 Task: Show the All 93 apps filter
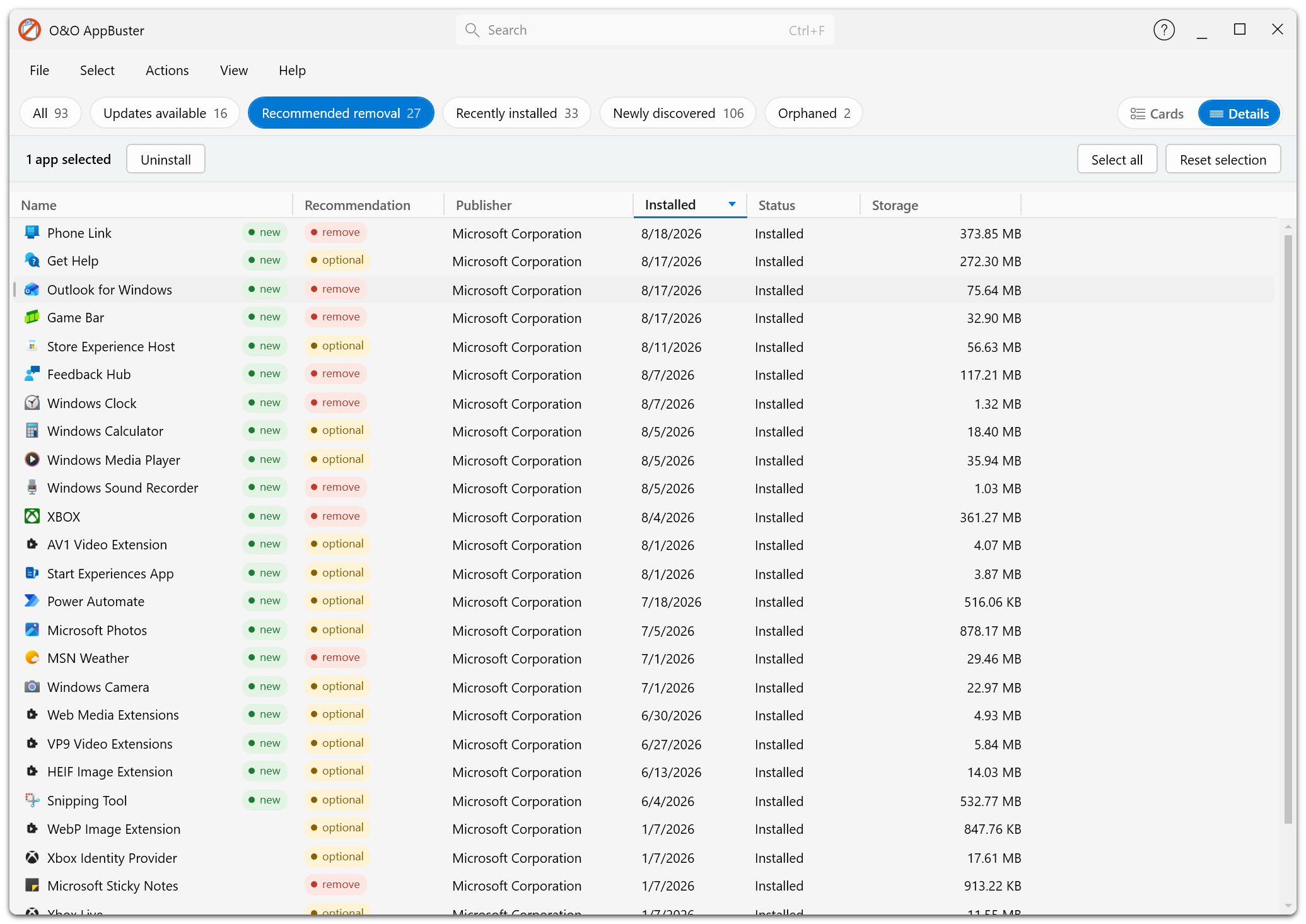[x=50, y=113]
